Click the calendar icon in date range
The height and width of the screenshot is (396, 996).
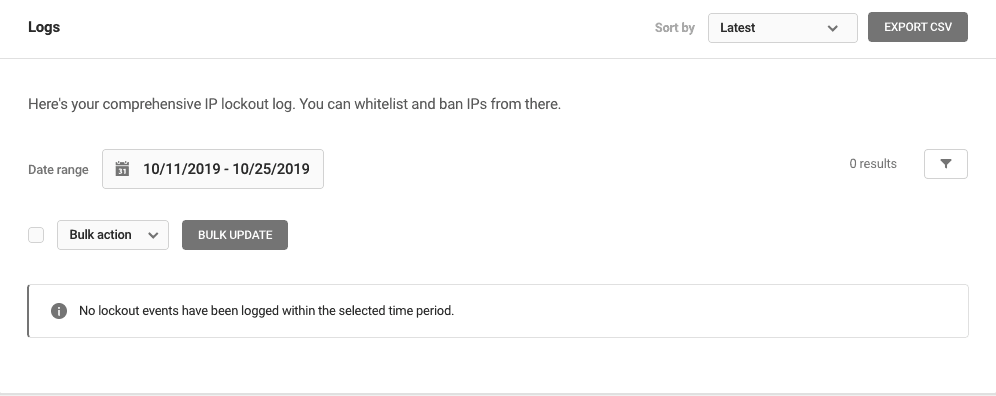pyautogui.click(x=122, y=168)
